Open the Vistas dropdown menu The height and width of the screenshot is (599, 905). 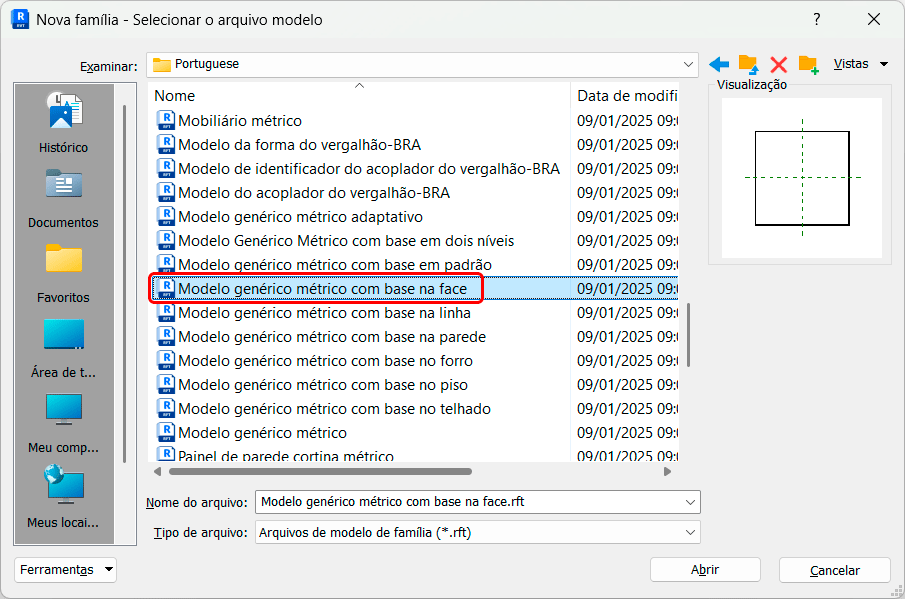(x=860, y=64)
